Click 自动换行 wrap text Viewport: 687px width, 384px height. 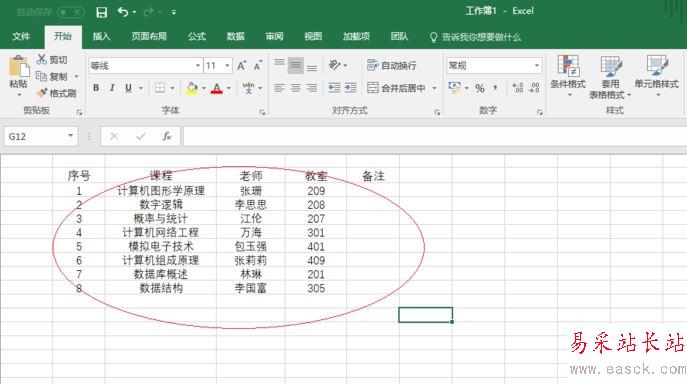(392, 65)
